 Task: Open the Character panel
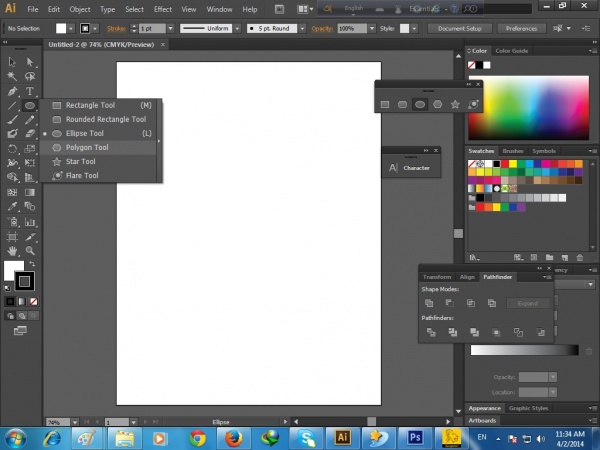[x=415, y=168]
